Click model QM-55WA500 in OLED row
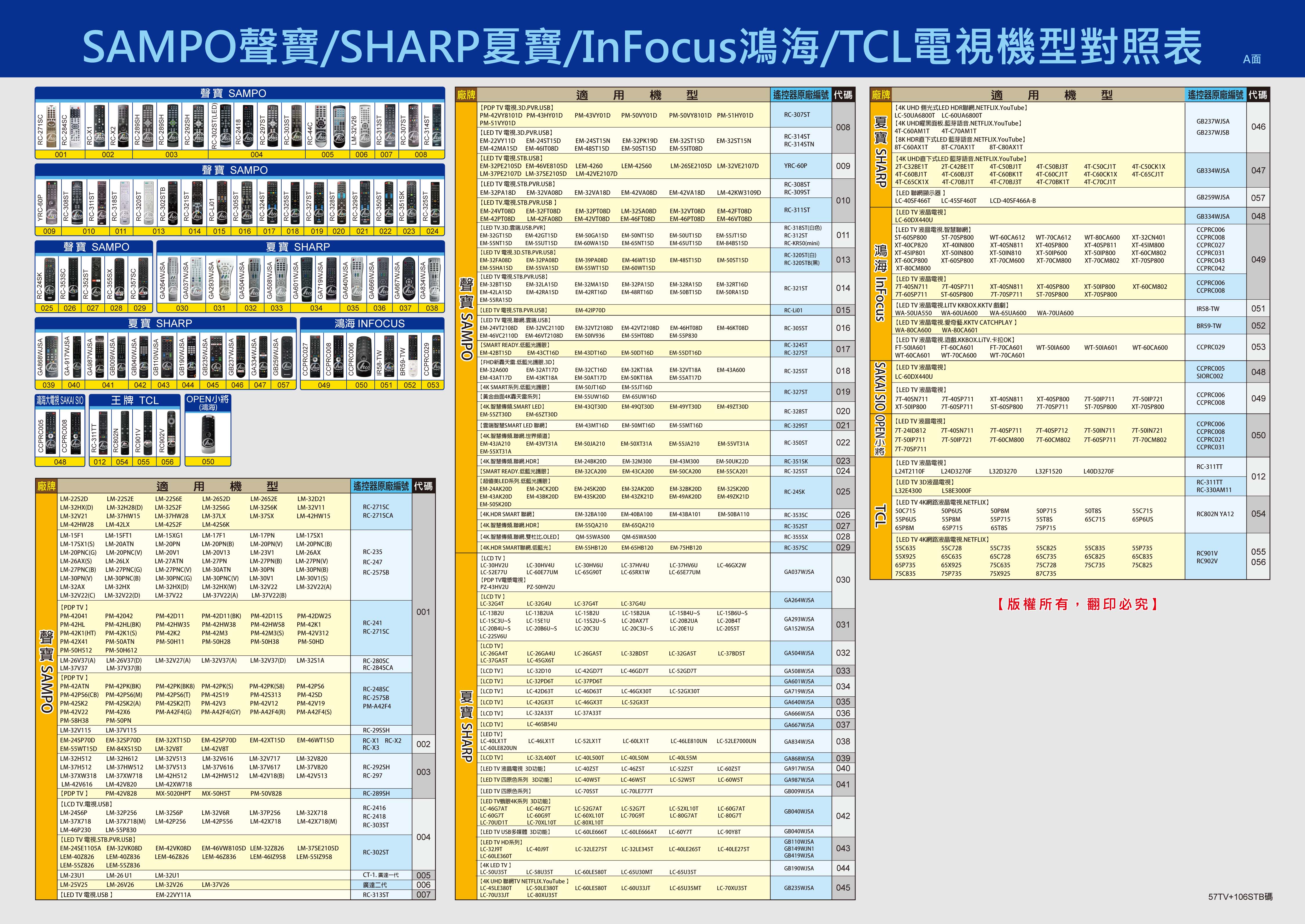 click(592, 537)
